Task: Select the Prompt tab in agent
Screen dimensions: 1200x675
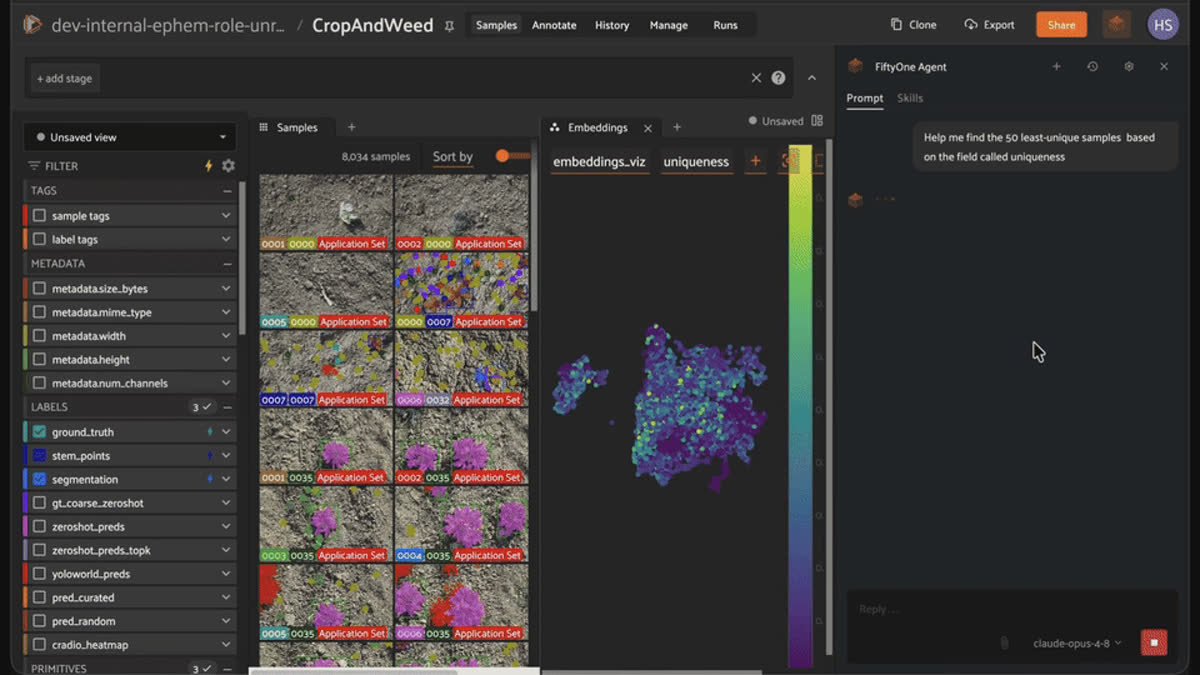Action: [865, 98]
